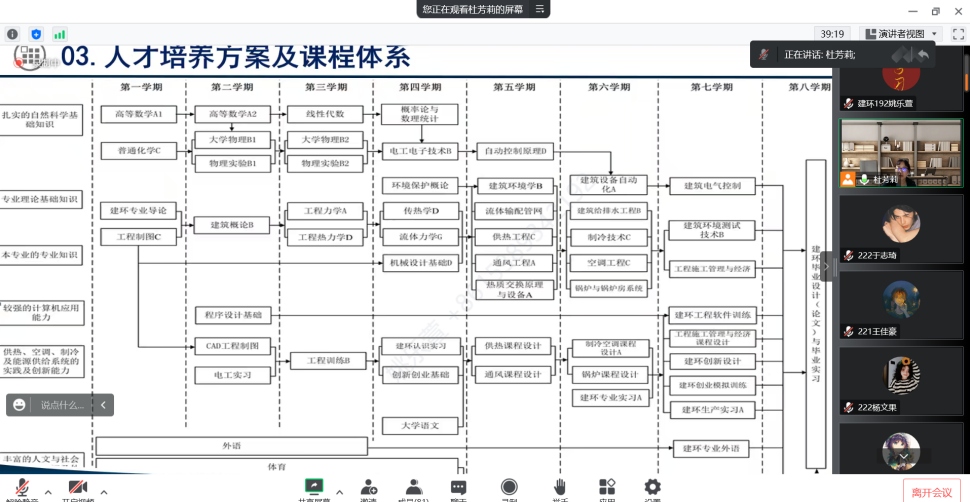This screenshot has height=502, width=970.
Task: Click the 说点什么 chat input box
Action: click(x=61, y=405)
